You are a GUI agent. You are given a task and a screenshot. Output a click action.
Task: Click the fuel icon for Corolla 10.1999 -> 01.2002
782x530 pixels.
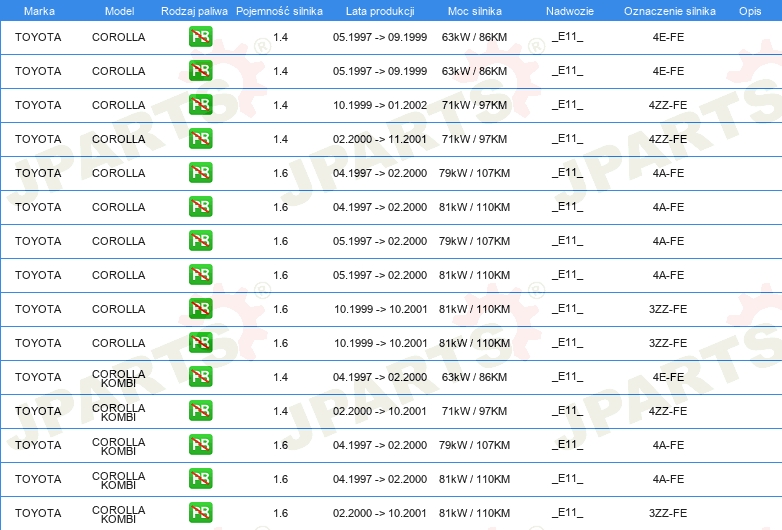[x=200, y=105]
